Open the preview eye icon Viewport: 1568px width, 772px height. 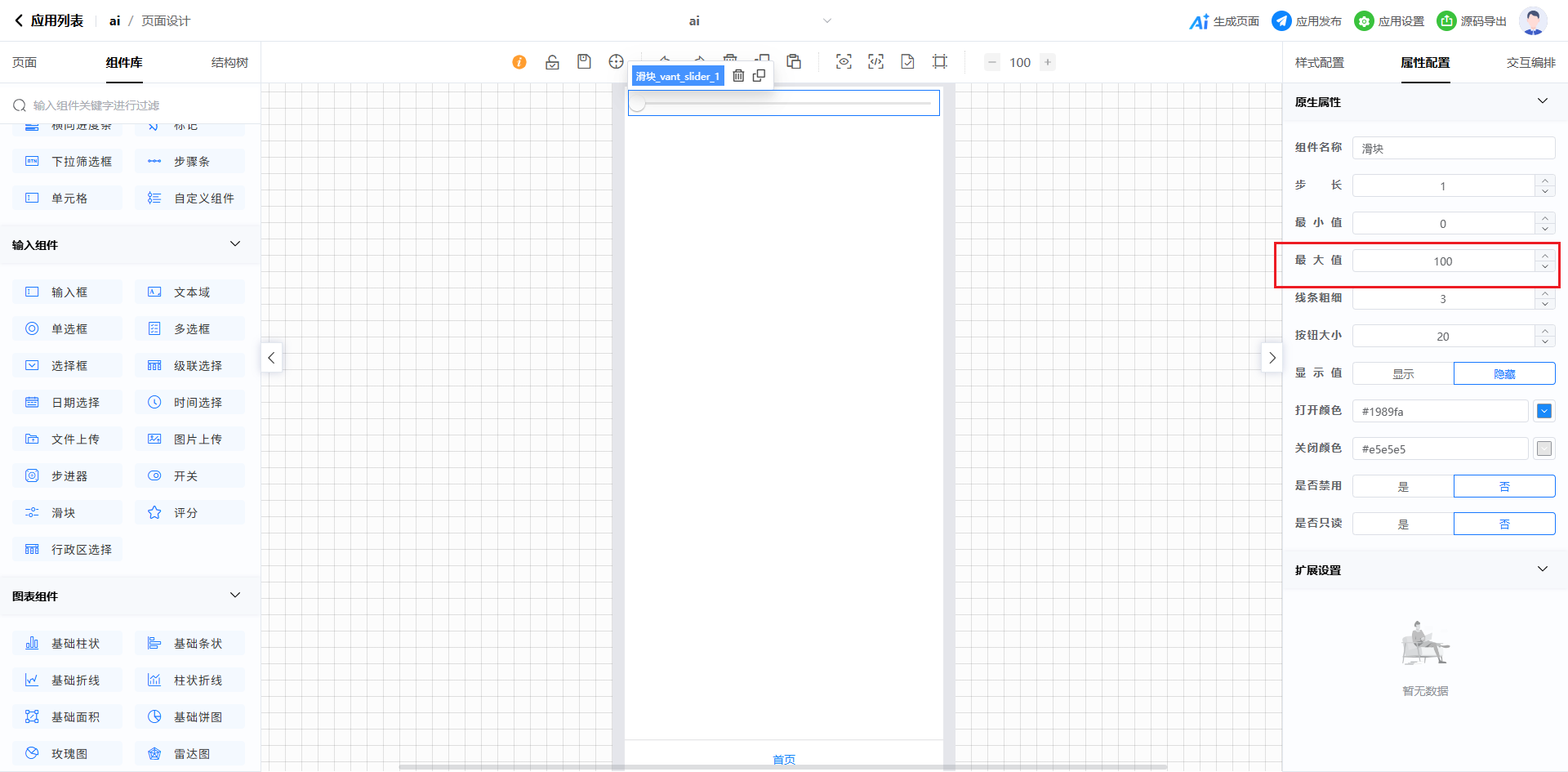click(x=844, y=62)
